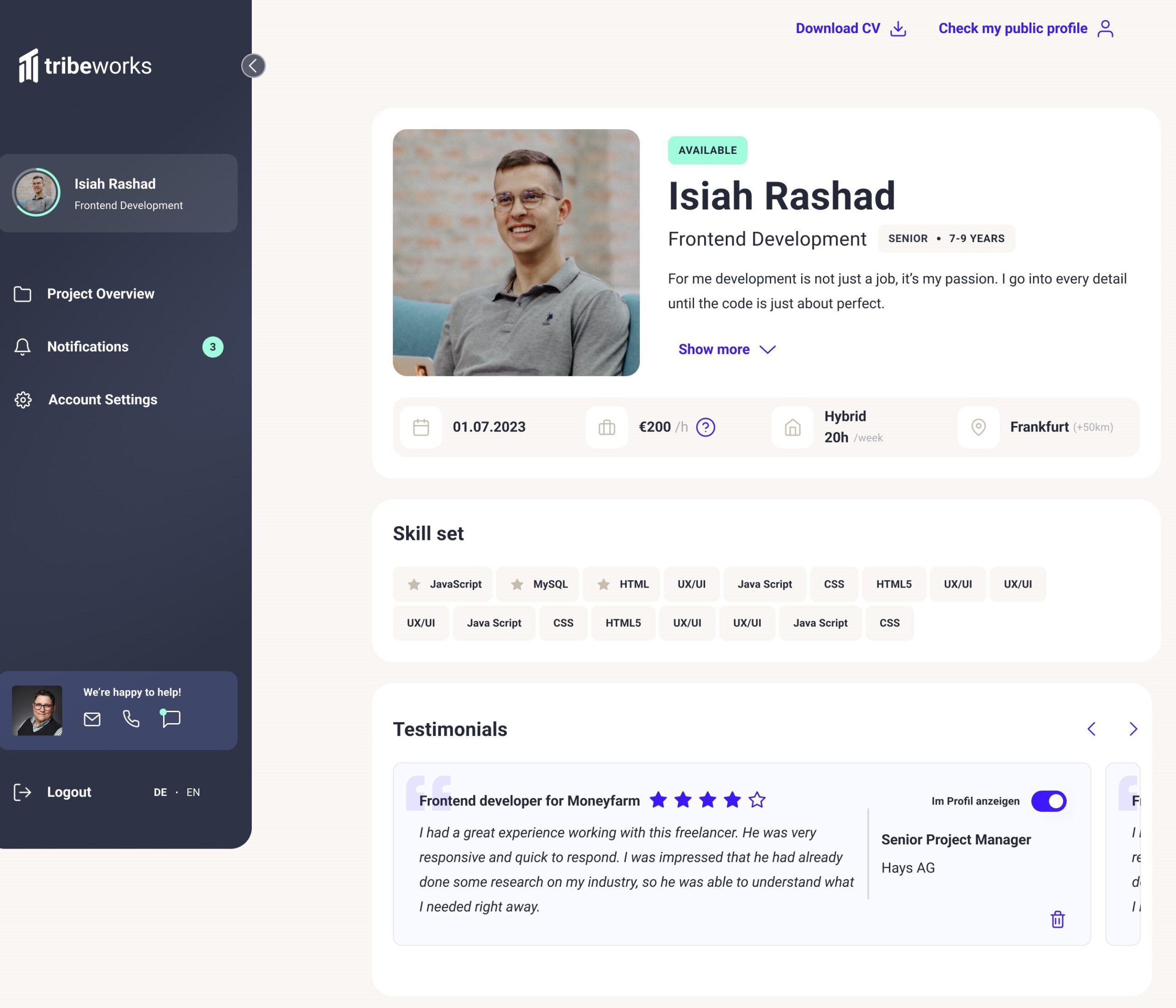Click the €200 /h rate text

click(663, 427)
